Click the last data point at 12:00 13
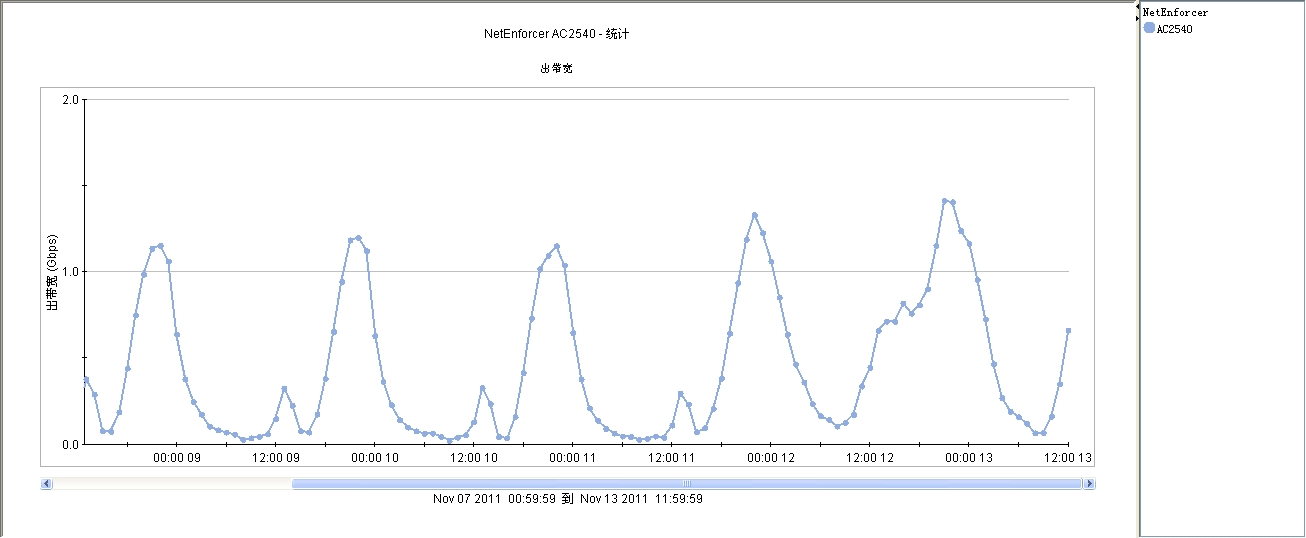The width and height of the screenshot is (1306, 538). [x=1068, y=330]
